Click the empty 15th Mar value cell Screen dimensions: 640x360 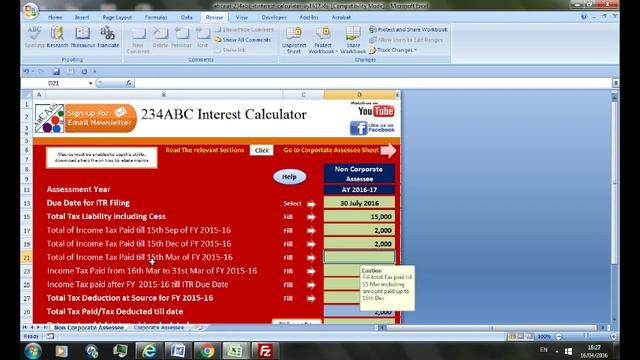(359, 257)
